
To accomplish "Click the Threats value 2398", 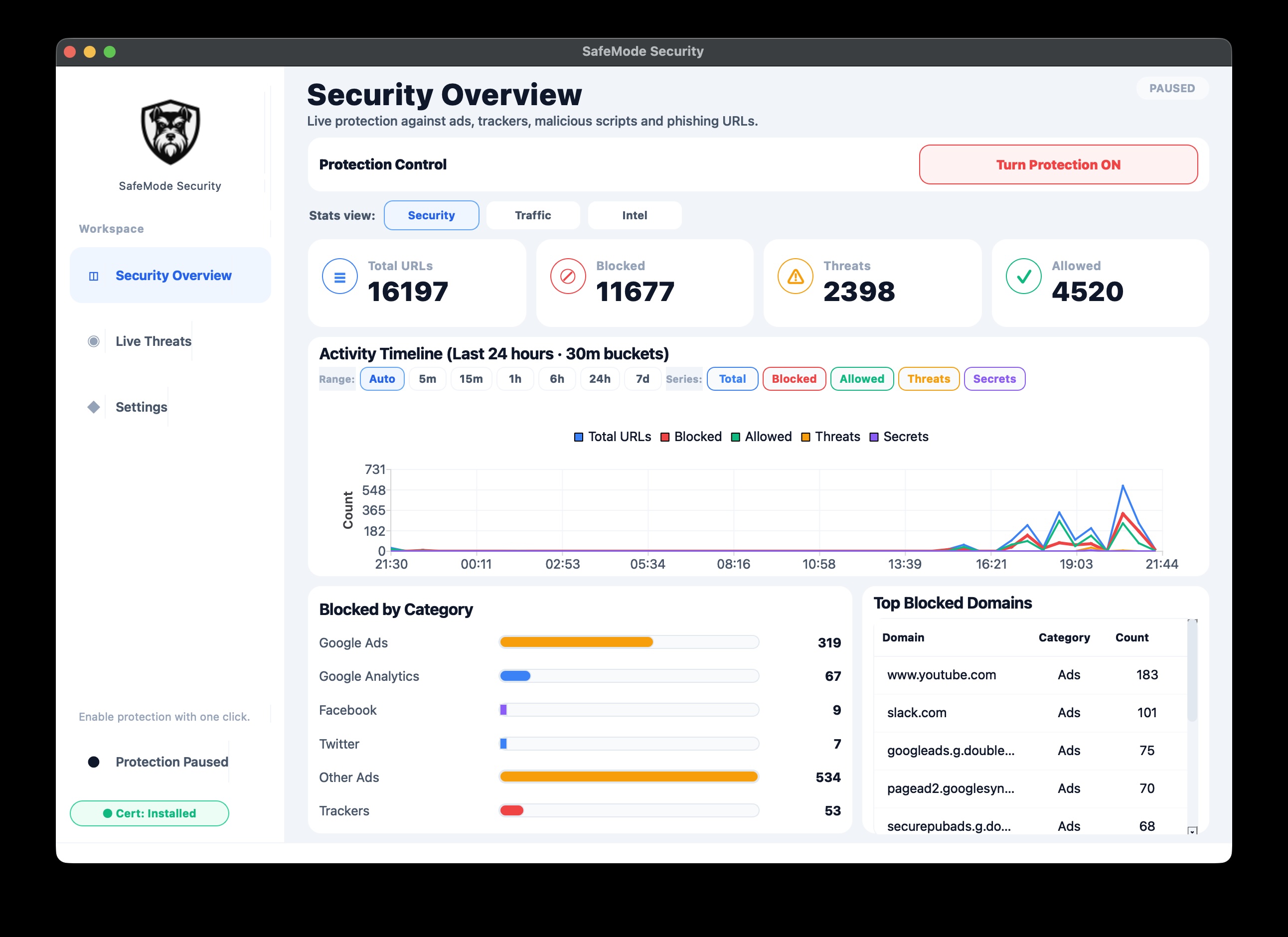I will (859, 292).
